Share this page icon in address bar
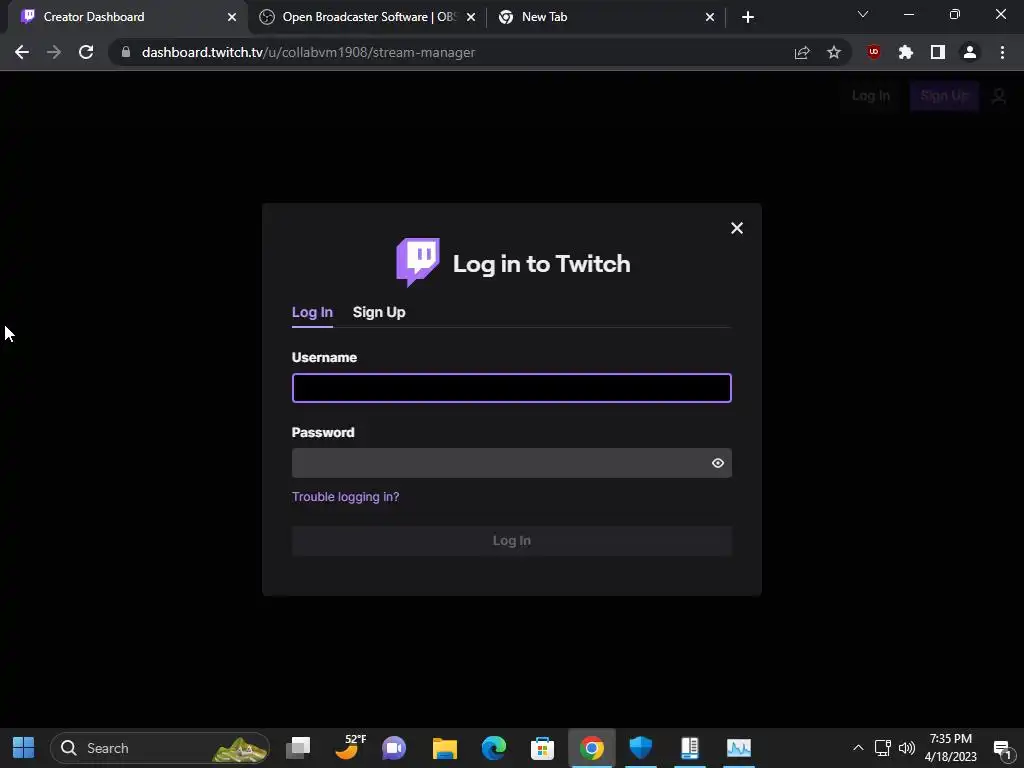1024x768 pixels. coord(802,52)
